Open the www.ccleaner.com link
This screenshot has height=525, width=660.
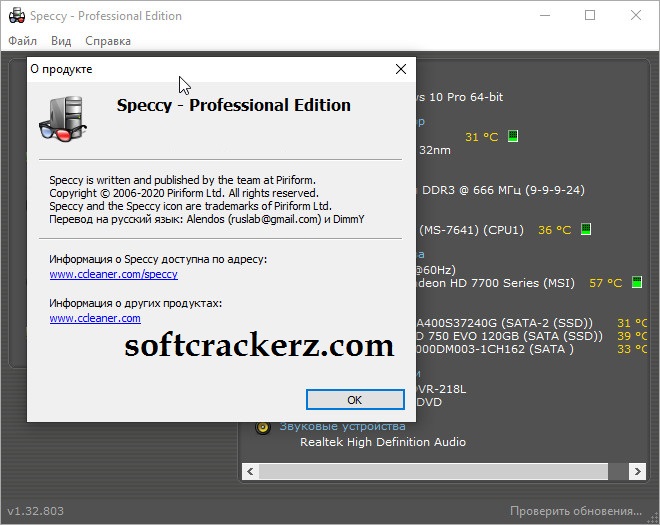coord(95,318)
